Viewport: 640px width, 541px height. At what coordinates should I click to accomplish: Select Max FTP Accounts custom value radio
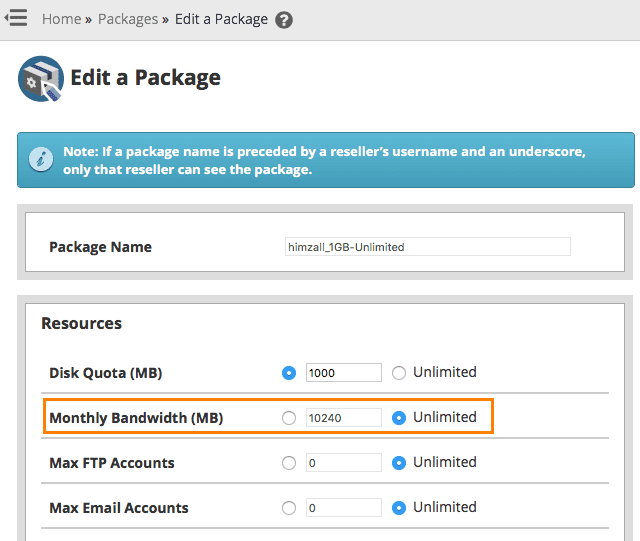pos(289,463)
